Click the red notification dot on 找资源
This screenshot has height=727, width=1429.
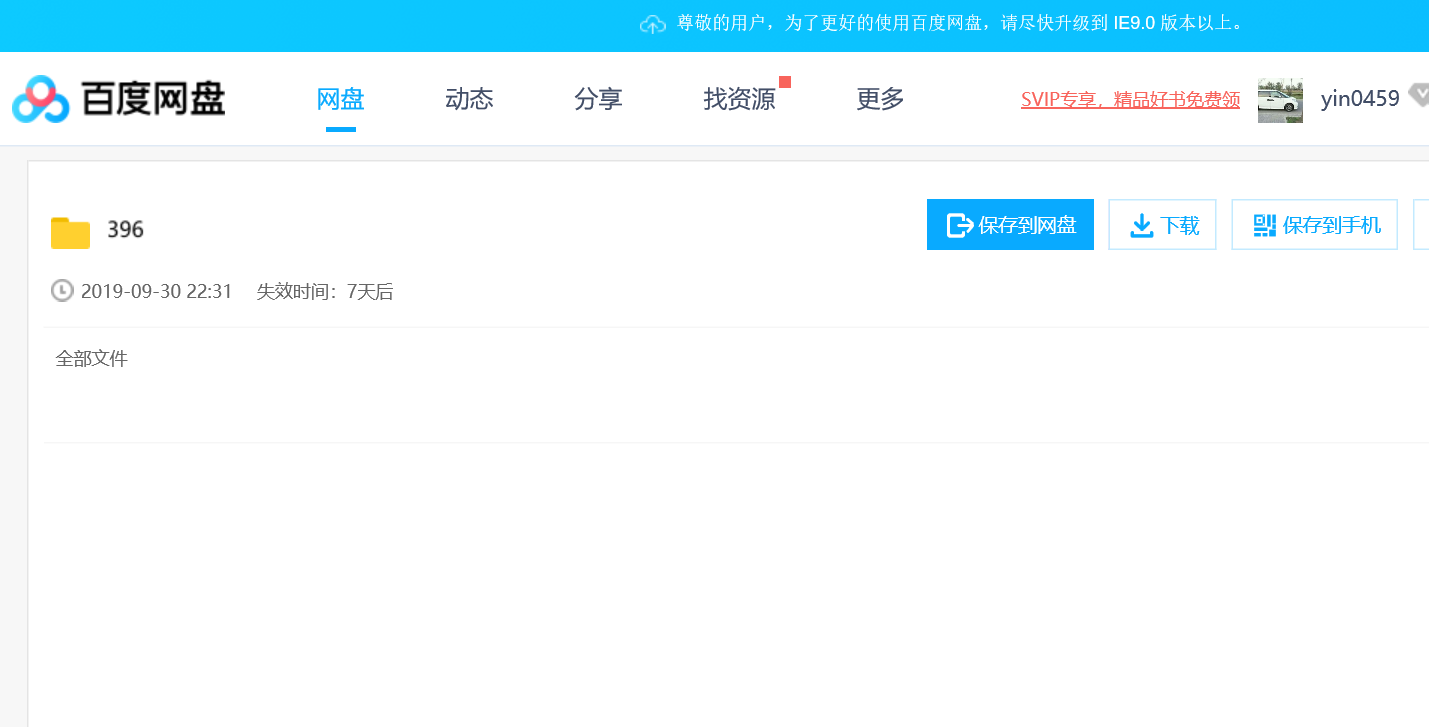pos(785,82)
